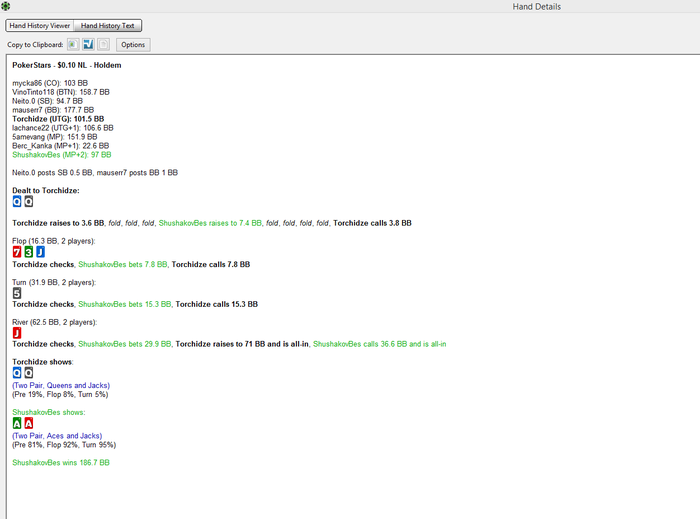Click the 'Flop (16.3 BB, 2 players):' label
The width and height of the screenshot is (700, 519).
(54, 241)
